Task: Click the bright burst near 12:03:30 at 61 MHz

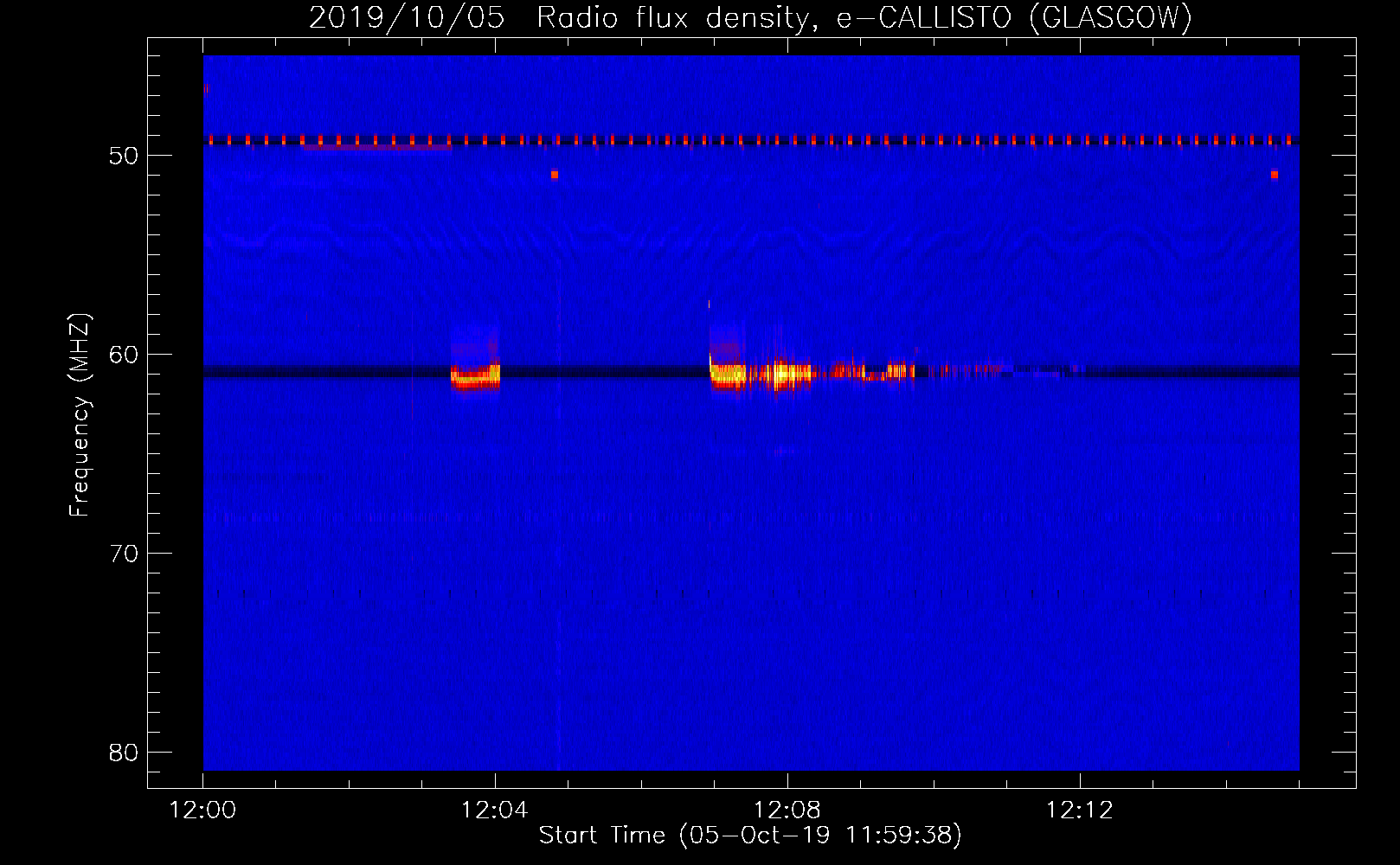Action: tap(475, 376)
